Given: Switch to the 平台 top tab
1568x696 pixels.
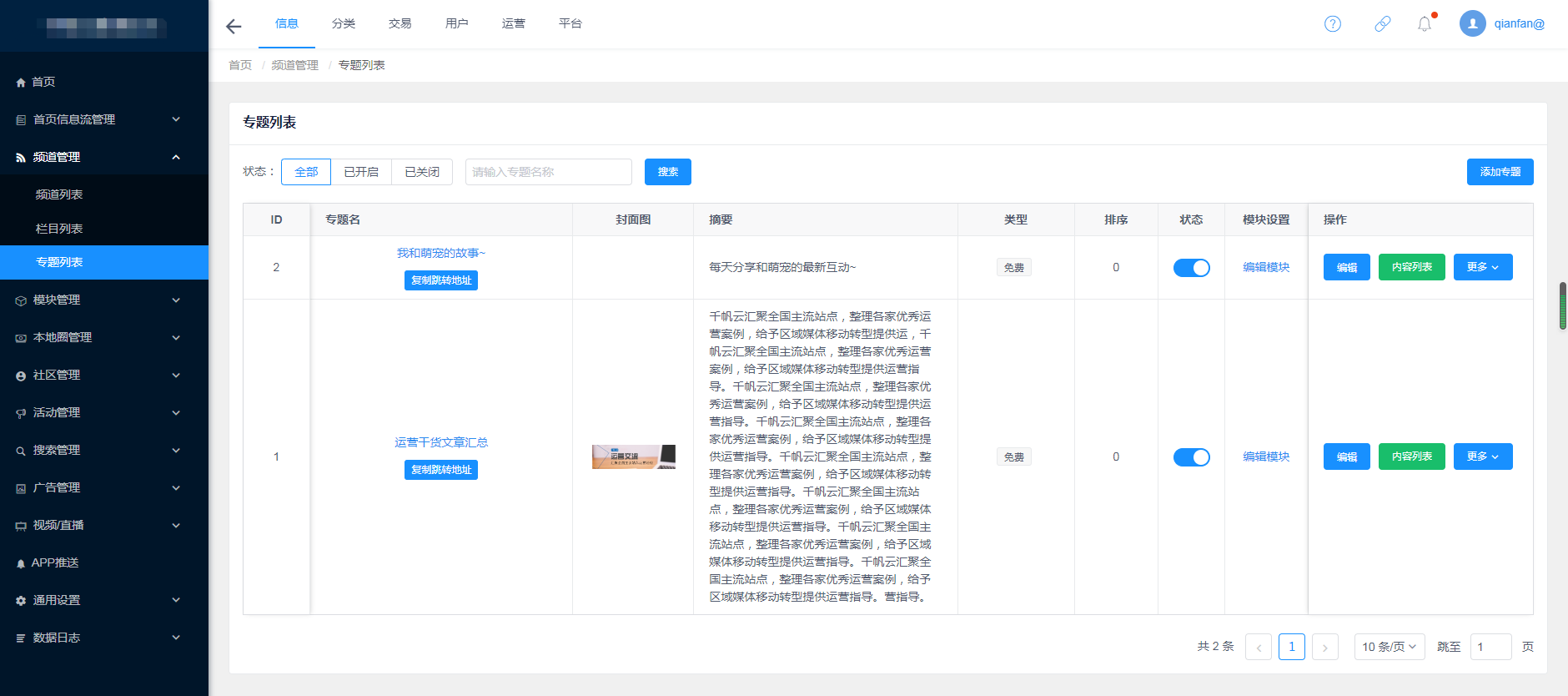Looking at the screenshot, I should (570, 23).
